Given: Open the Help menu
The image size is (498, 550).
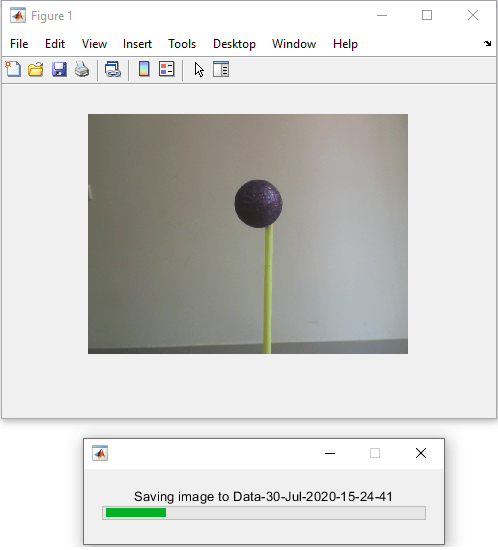Looking at the screenshot, I should point(345,44).
